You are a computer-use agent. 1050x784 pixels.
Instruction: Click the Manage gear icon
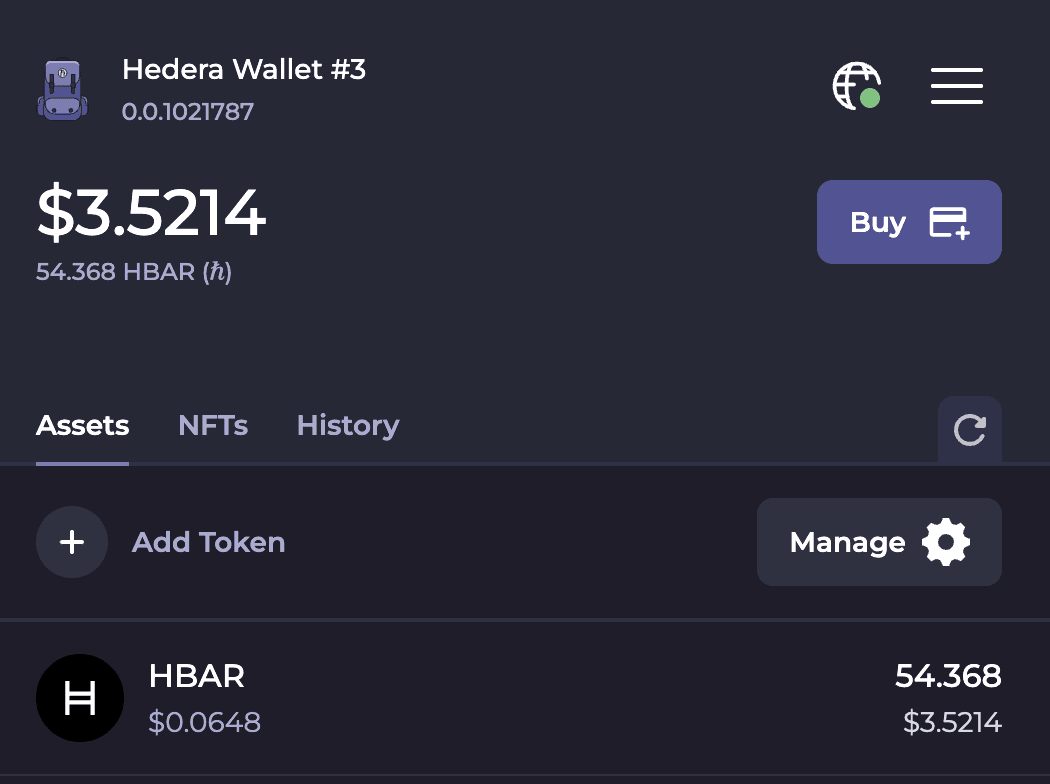[946, 542]
